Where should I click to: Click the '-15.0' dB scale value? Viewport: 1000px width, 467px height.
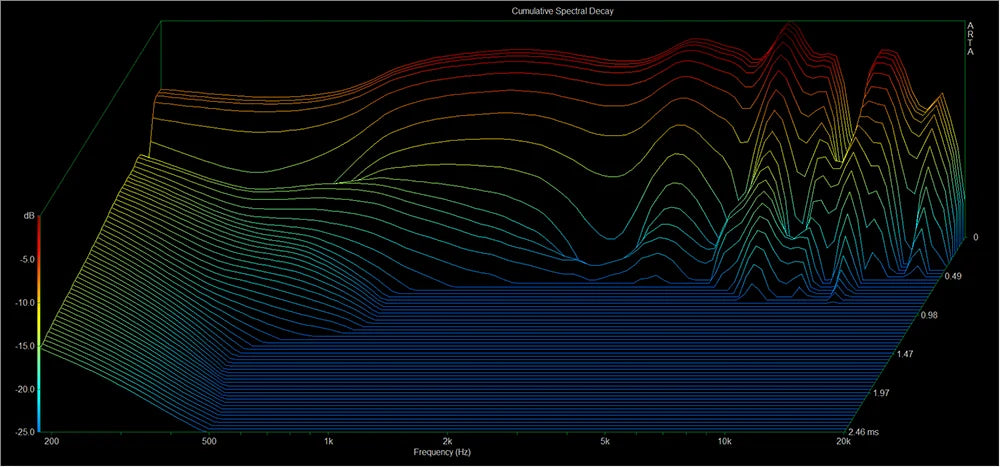pos(24,346)
